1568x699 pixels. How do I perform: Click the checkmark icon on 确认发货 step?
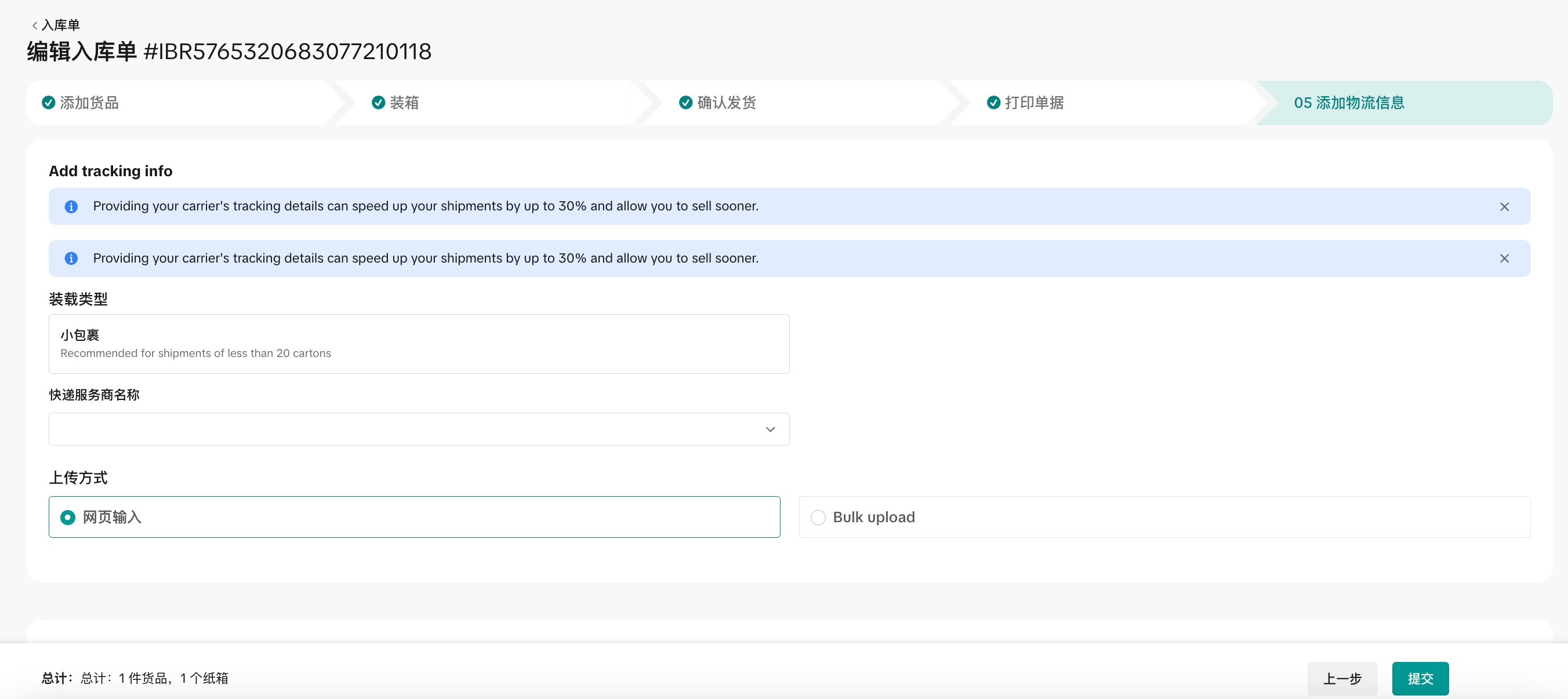click(x=685, y=103)
